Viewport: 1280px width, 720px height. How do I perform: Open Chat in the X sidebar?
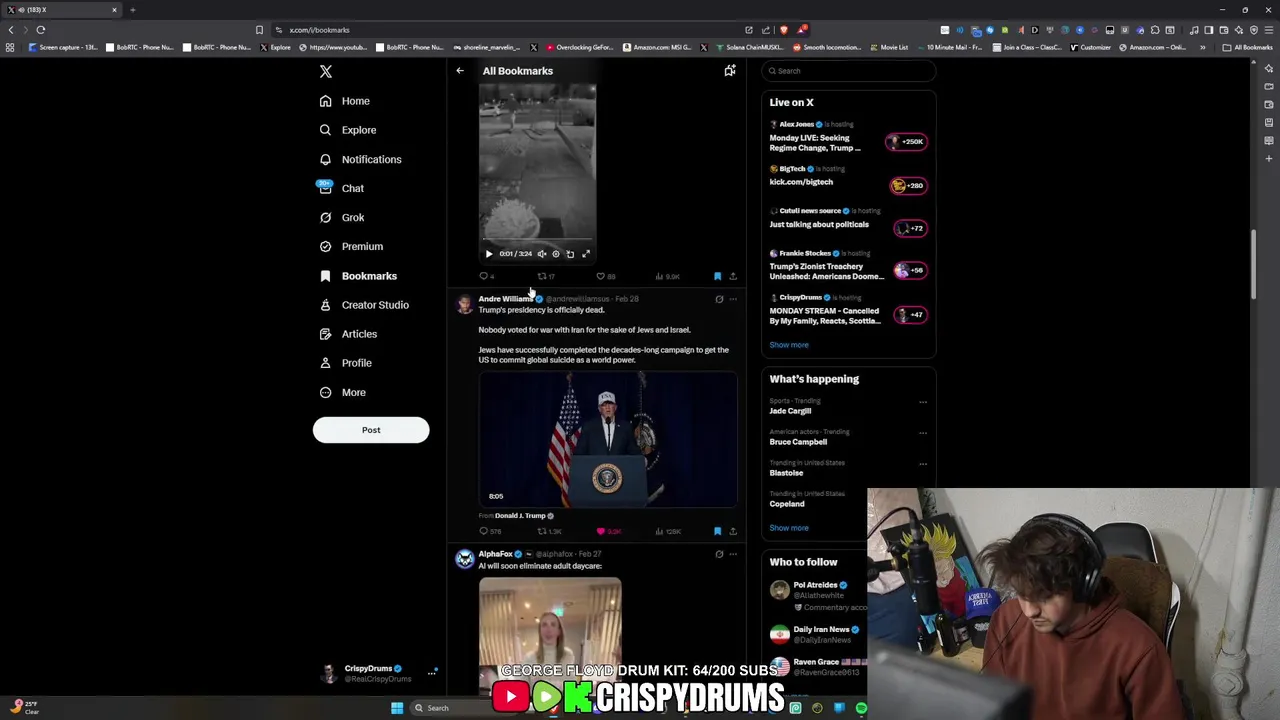[x=340, y=188]
